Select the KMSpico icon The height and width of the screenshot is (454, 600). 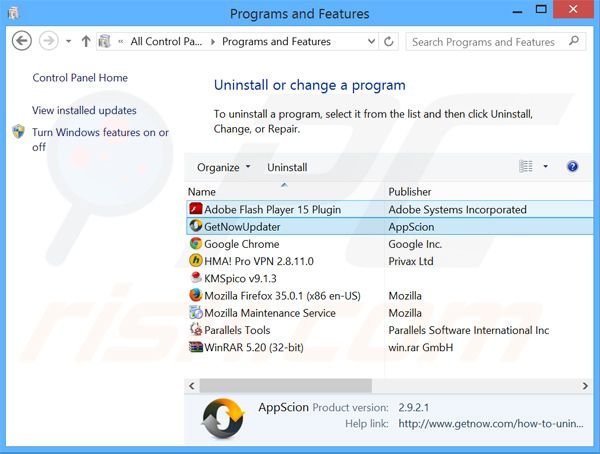(x=196, y=278)
